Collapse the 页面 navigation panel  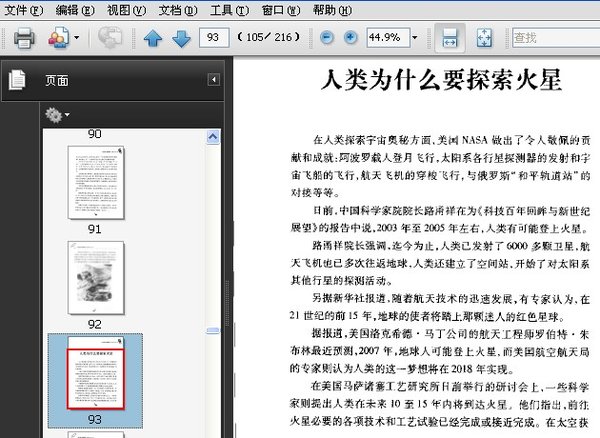tap(213, 79)
